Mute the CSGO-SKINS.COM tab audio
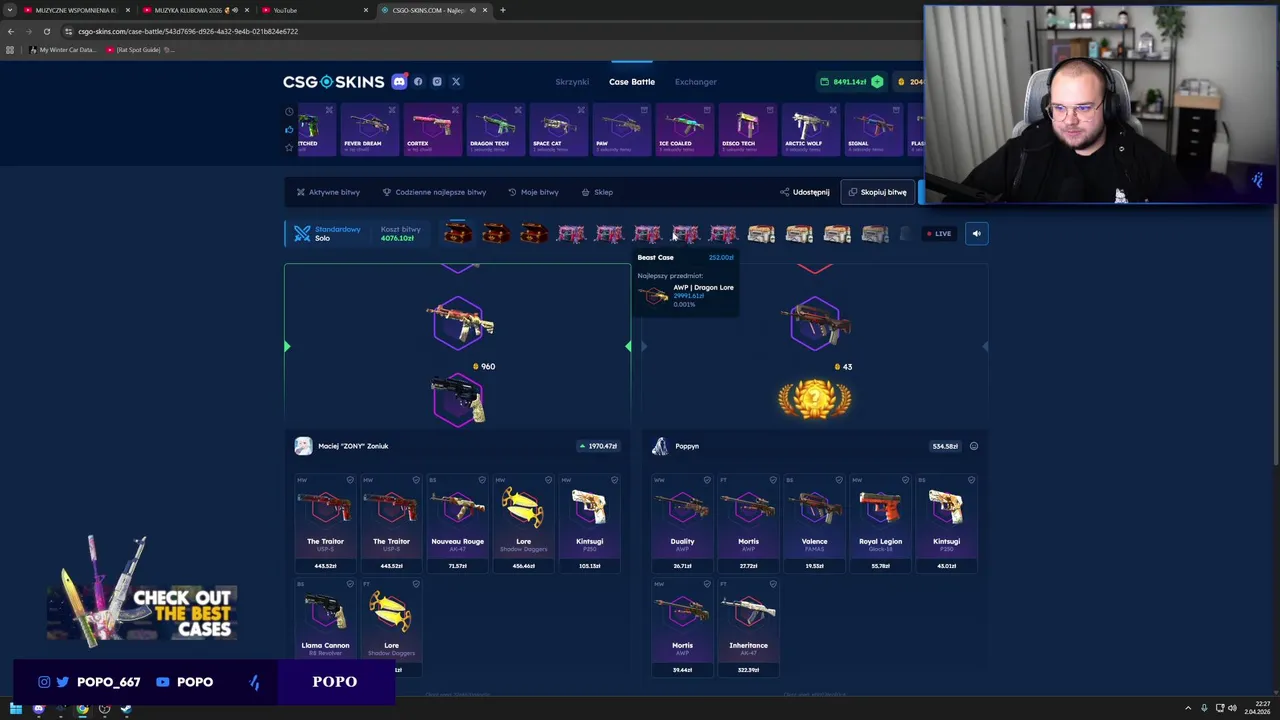1280x720 pixels. [x=473, y=10]
